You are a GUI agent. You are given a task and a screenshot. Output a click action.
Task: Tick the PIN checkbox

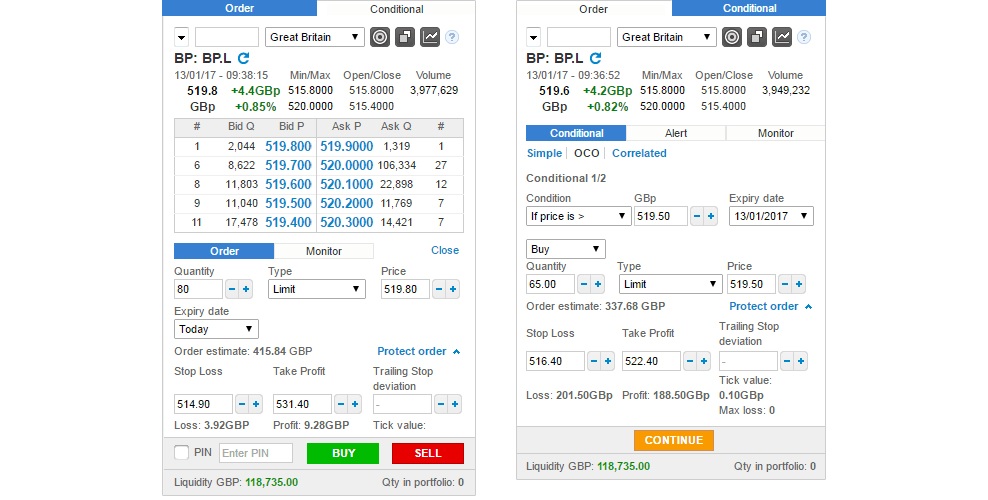pyautogui.click(x=181, y=452)
